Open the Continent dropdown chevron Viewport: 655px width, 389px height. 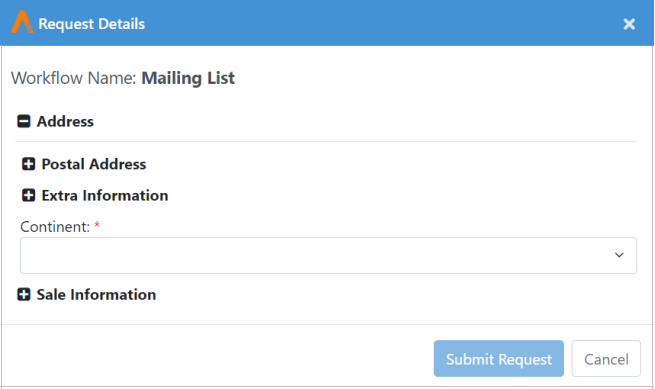619,255
